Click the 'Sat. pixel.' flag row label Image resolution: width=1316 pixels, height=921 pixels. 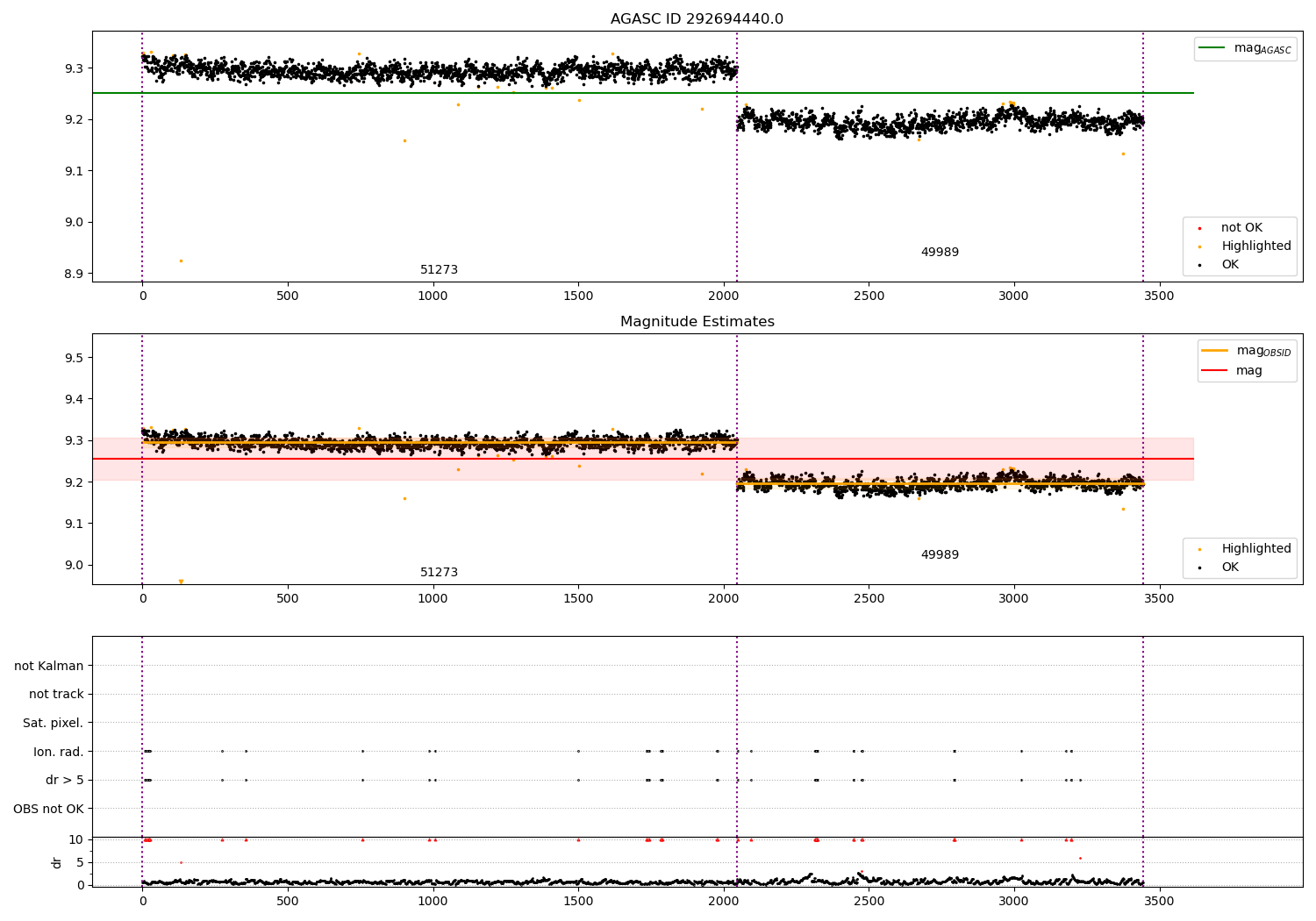click(x=53, y=724)
